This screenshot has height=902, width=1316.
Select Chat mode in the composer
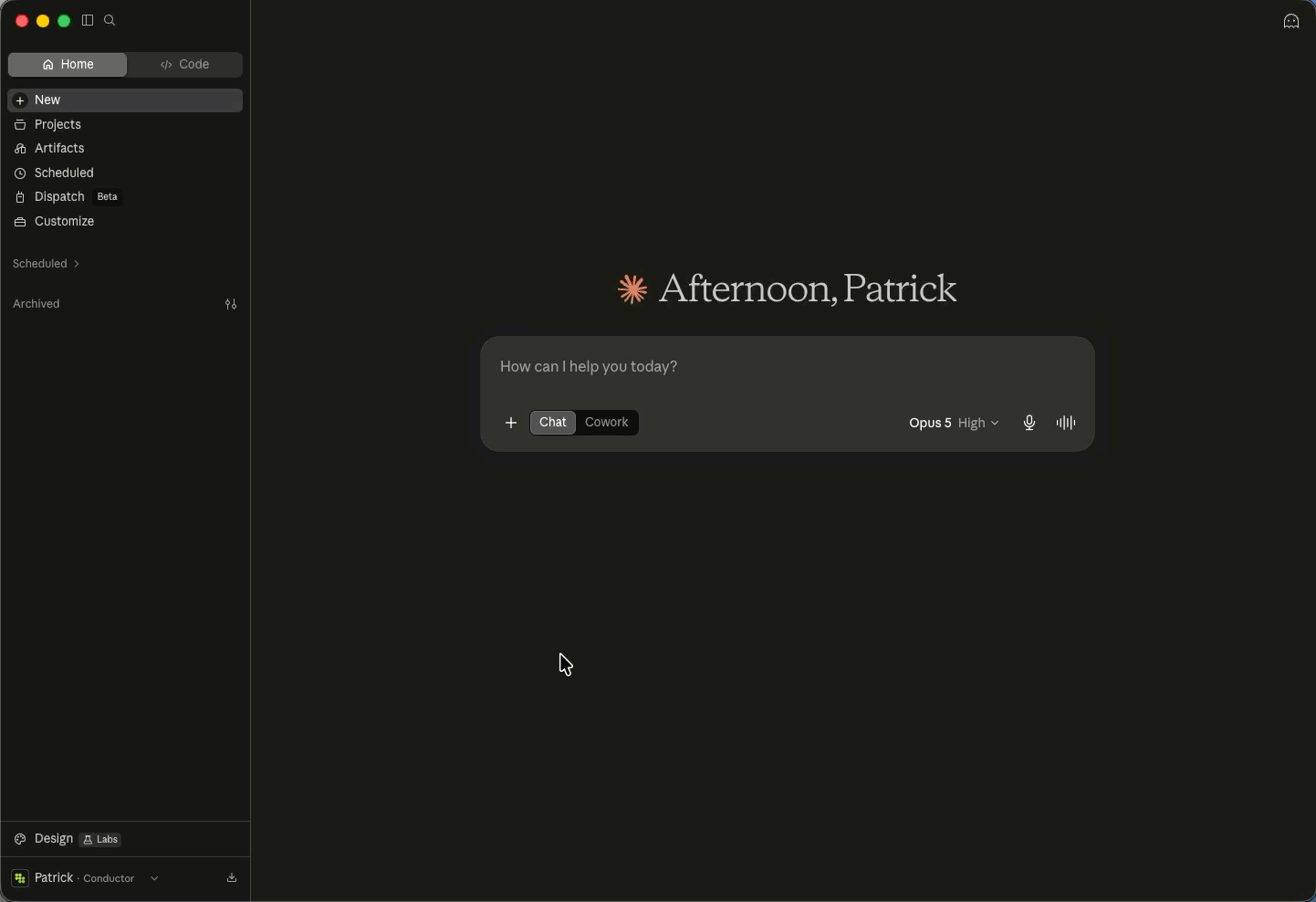pos(553,423)
